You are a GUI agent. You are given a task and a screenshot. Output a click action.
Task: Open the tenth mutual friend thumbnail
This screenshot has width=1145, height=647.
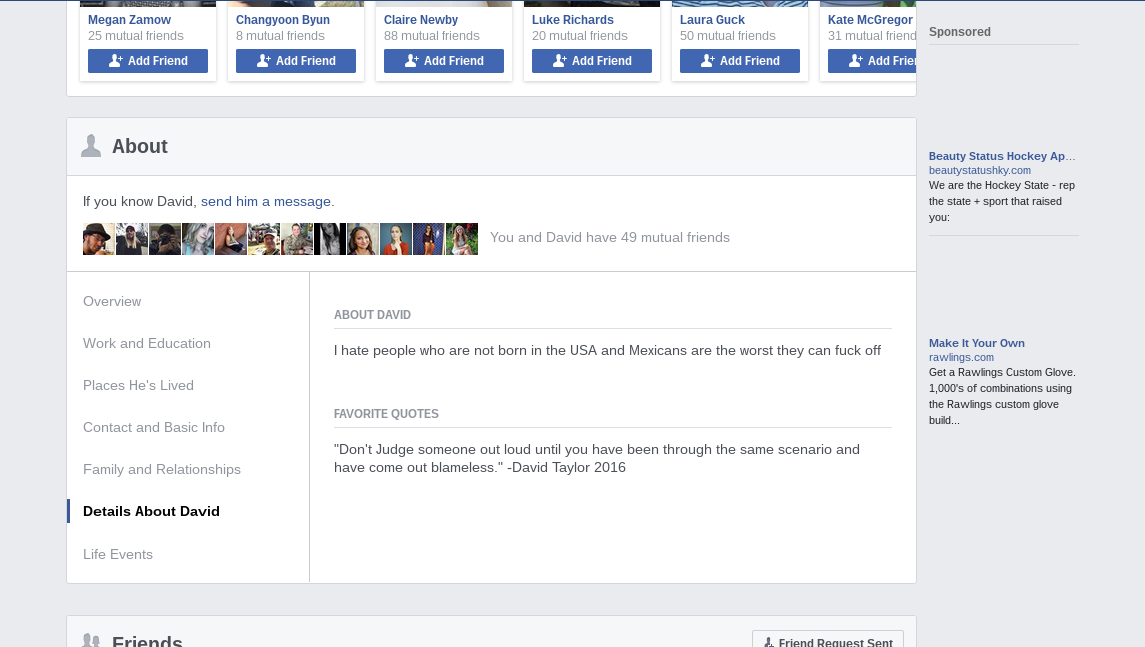coord(396,239)
